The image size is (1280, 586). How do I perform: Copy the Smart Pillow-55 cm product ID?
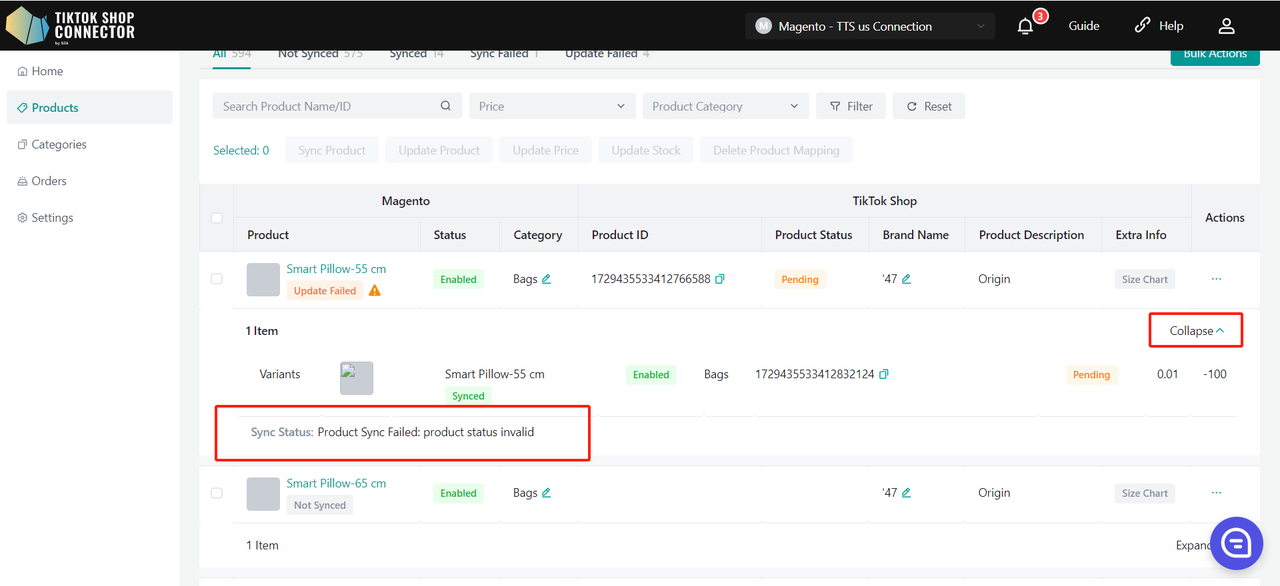(x=719, y=279)
